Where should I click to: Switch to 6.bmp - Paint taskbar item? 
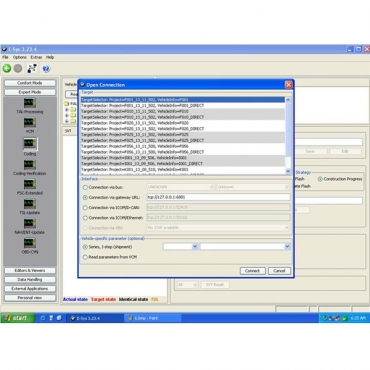(153, 318)
